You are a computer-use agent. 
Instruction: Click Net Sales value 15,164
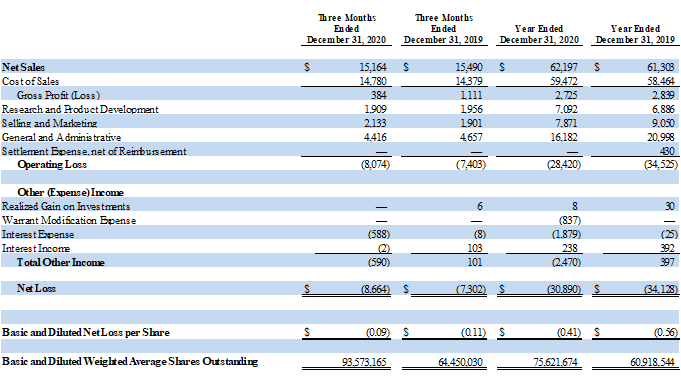373,67
